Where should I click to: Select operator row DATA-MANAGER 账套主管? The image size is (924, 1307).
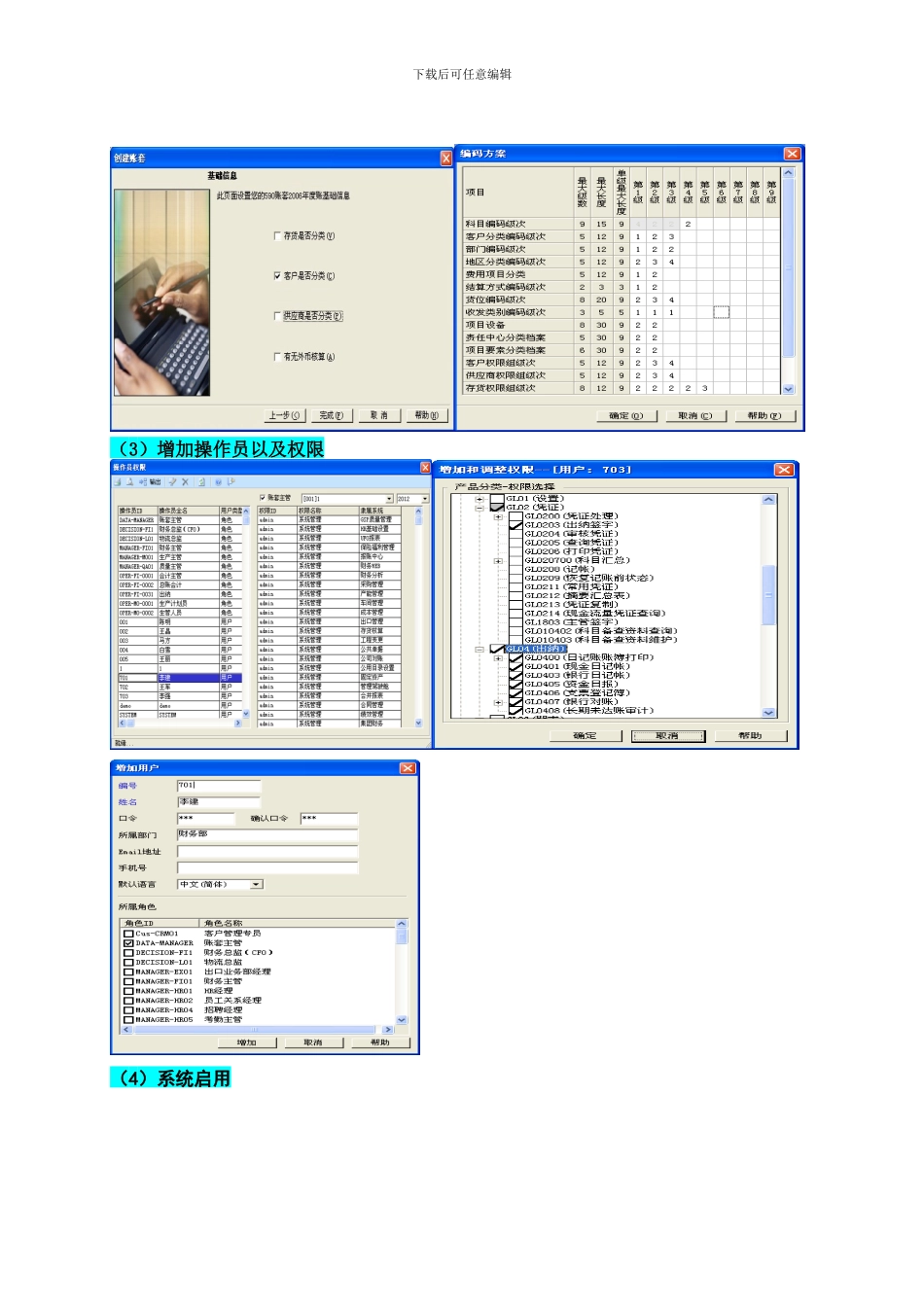[x=180, y=520]
